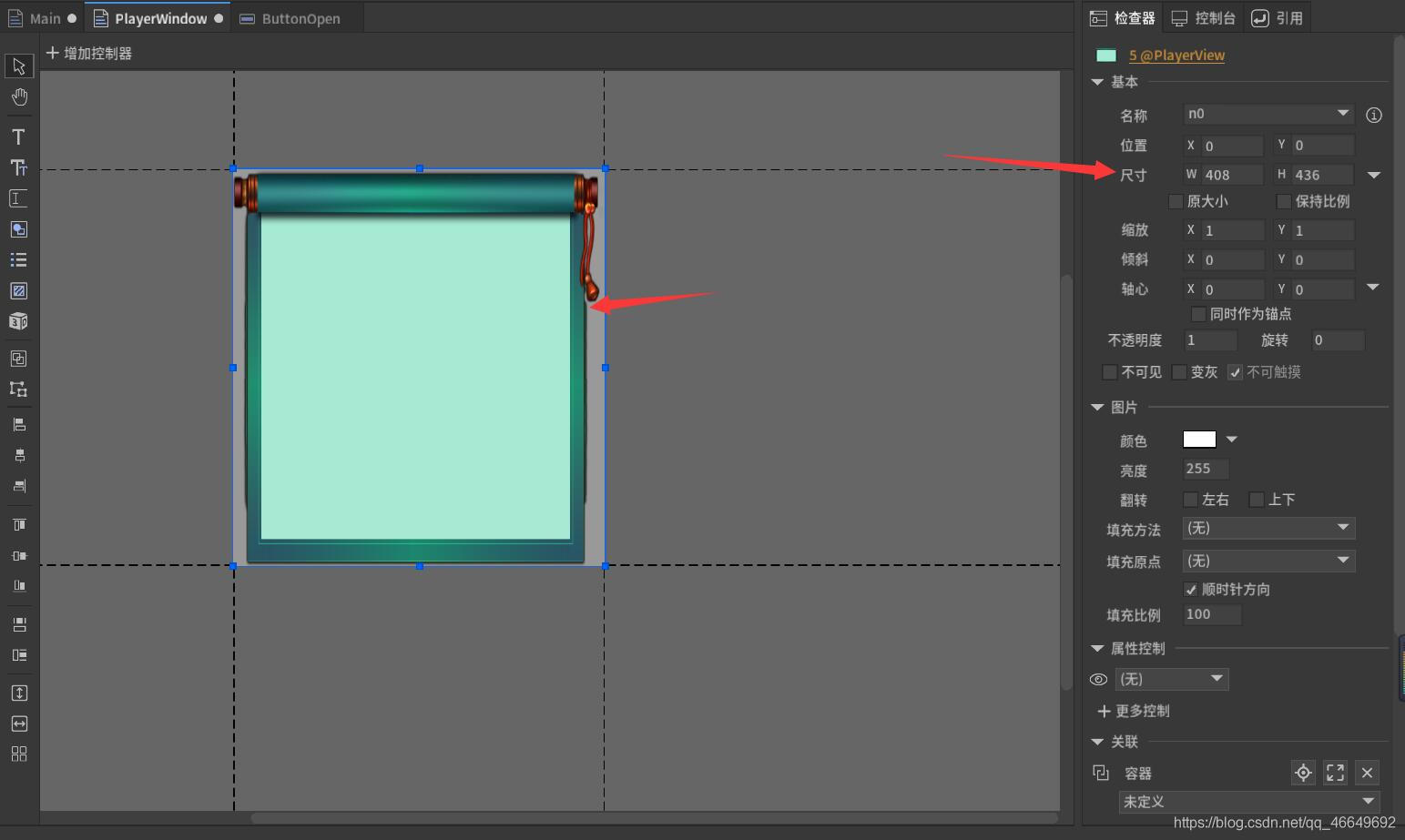1405x840 pixels.
Task: Click 更多控制 button
Action: (1134, 711)
